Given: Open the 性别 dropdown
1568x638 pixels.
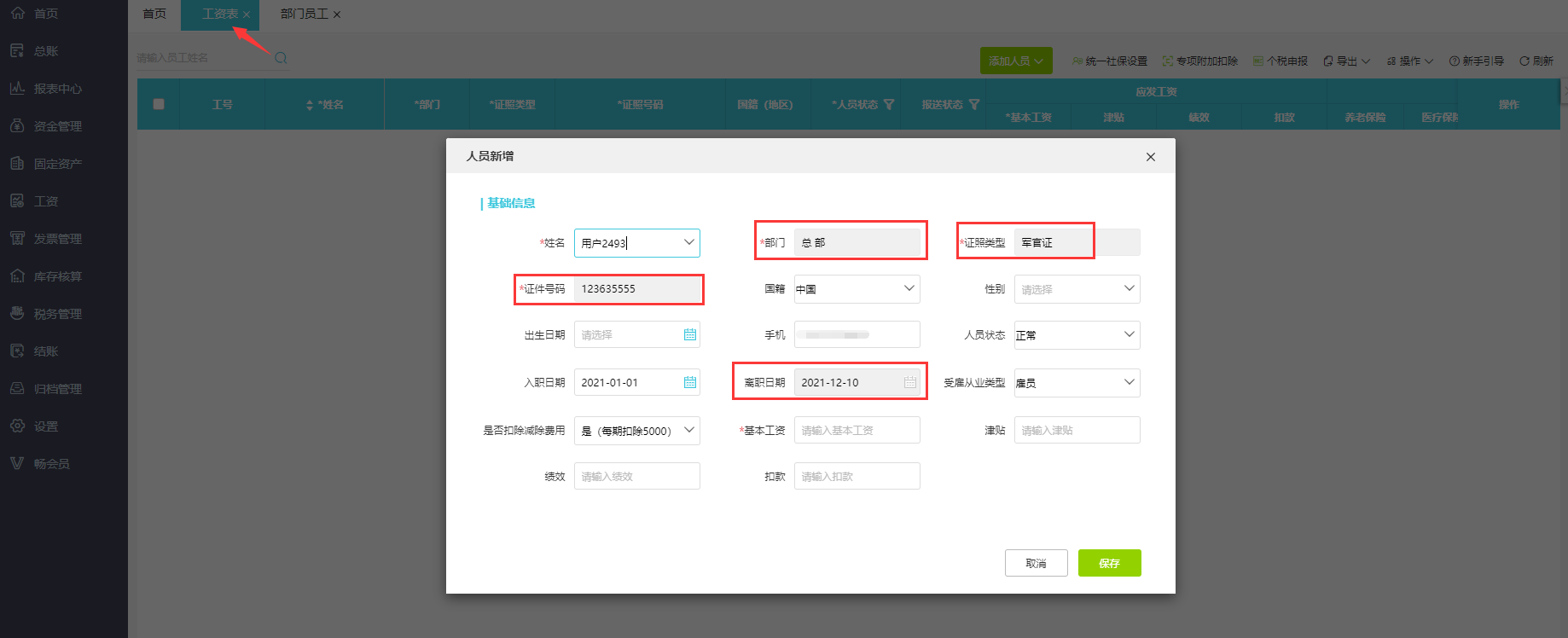Looking at the screenshot, I should click(1129, 289).
